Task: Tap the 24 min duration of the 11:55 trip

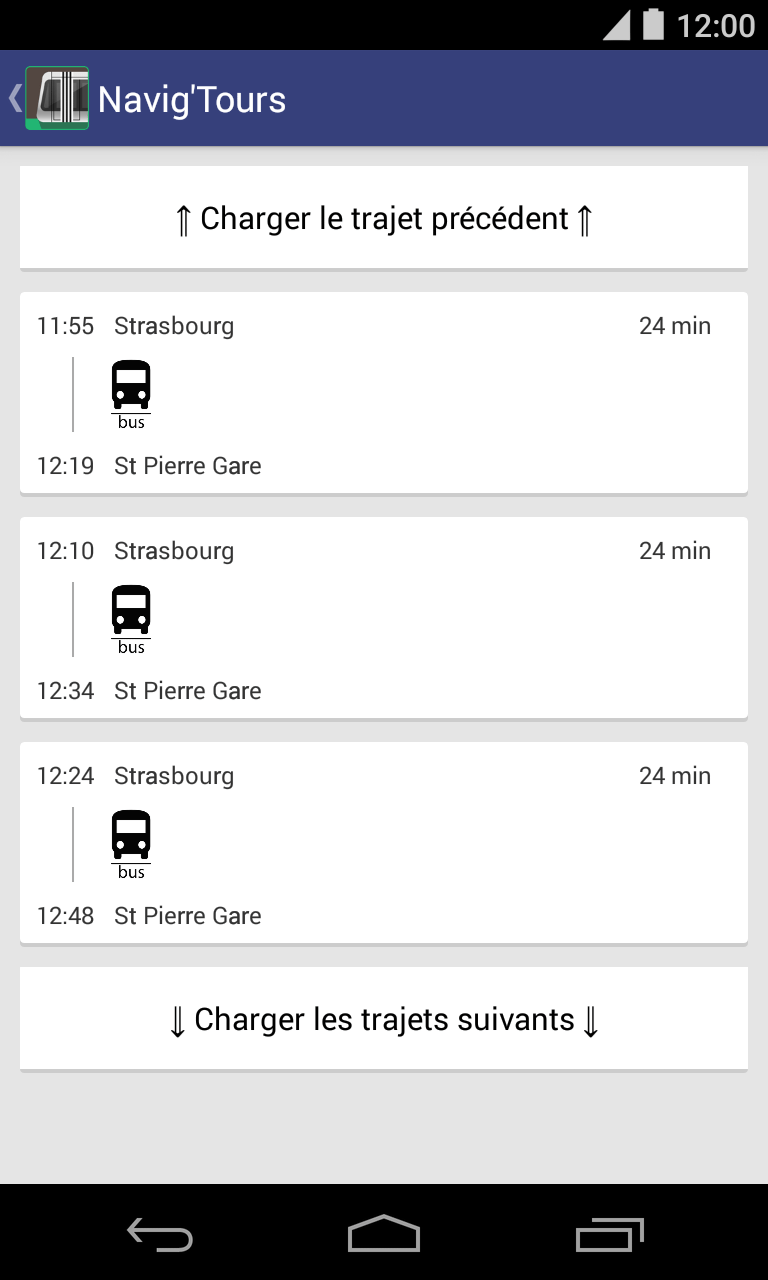Action: point(675,326)
